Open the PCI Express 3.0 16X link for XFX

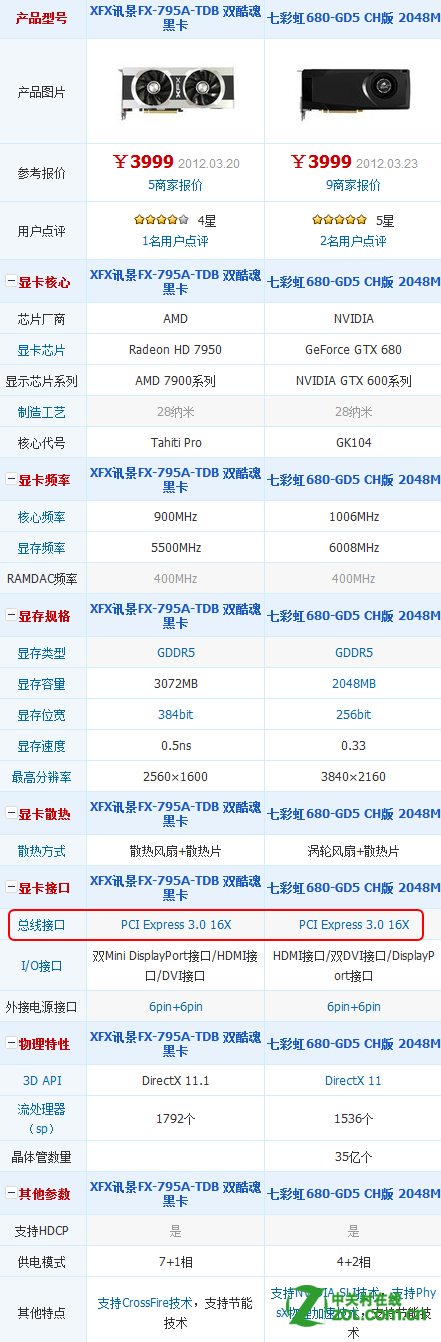176,925
